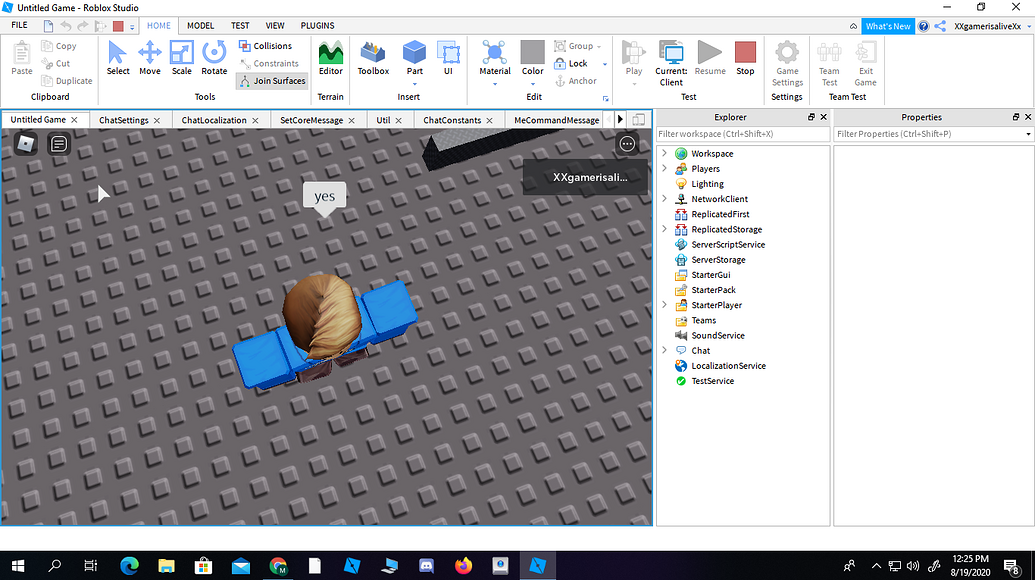Toggle Join Surfaces
The image size is (1035, 580).
272,81
